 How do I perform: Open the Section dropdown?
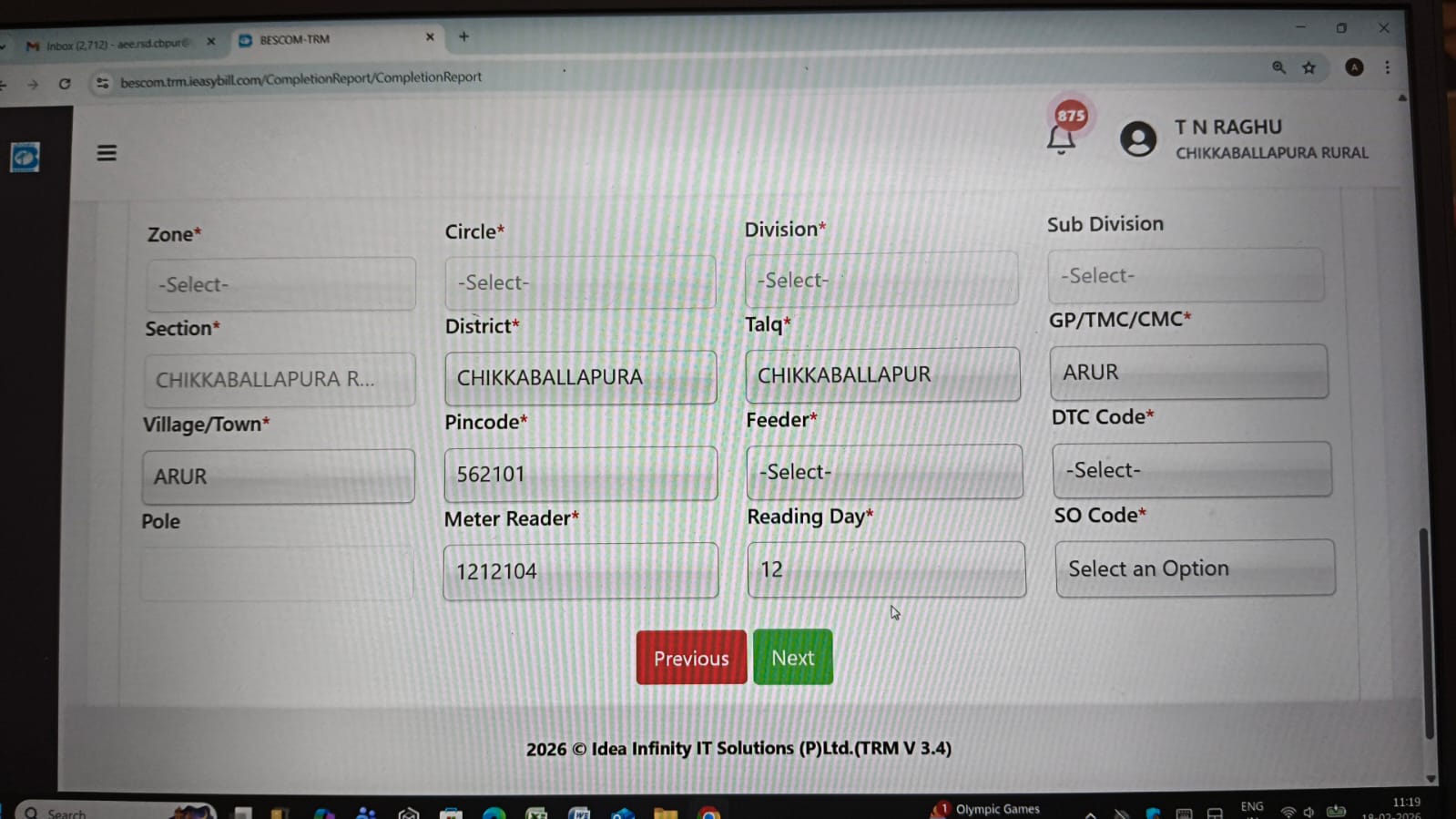279,379
